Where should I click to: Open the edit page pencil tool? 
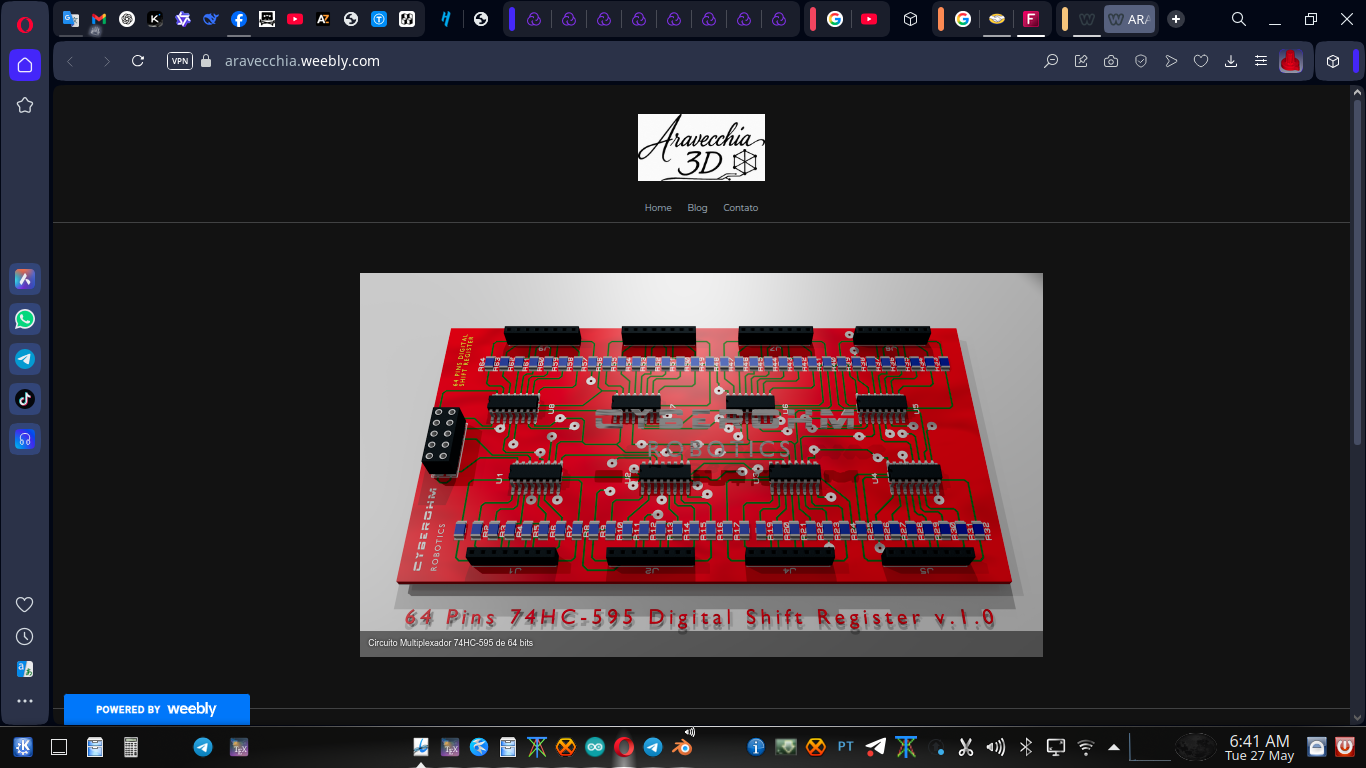coord(1081,61)
